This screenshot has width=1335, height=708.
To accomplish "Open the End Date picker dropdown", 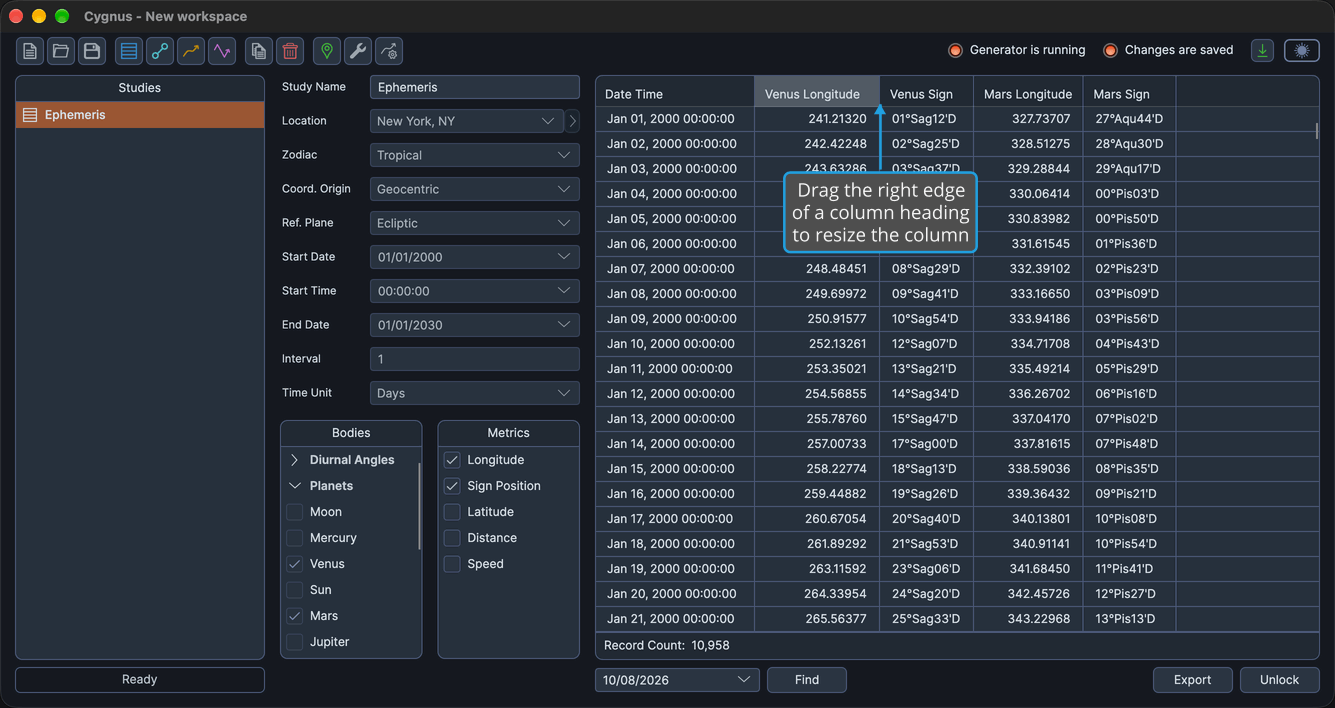I will (x=475, y=325).
